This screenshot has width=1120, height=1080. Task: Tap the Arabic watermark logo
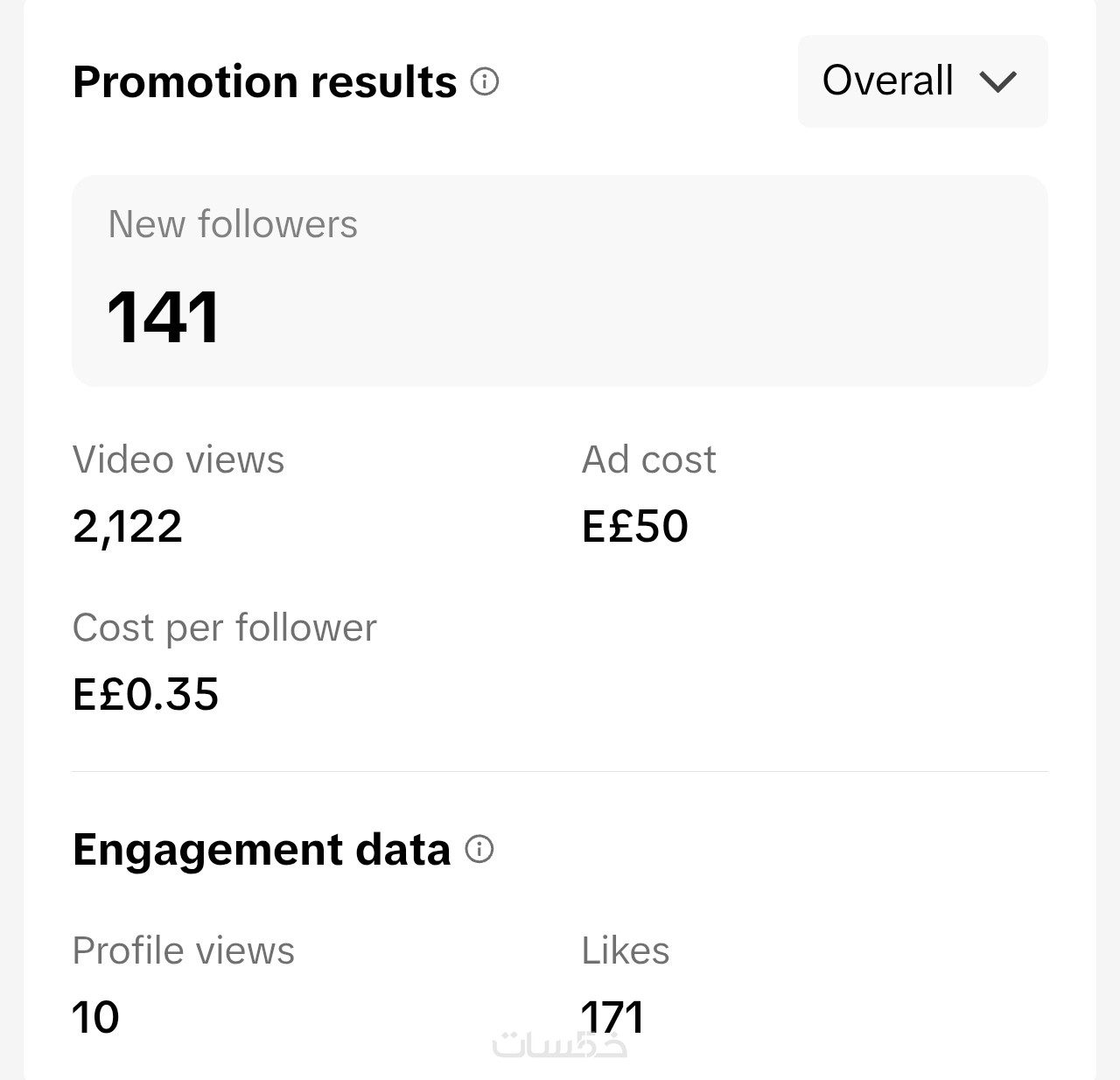coord(560,1042)
